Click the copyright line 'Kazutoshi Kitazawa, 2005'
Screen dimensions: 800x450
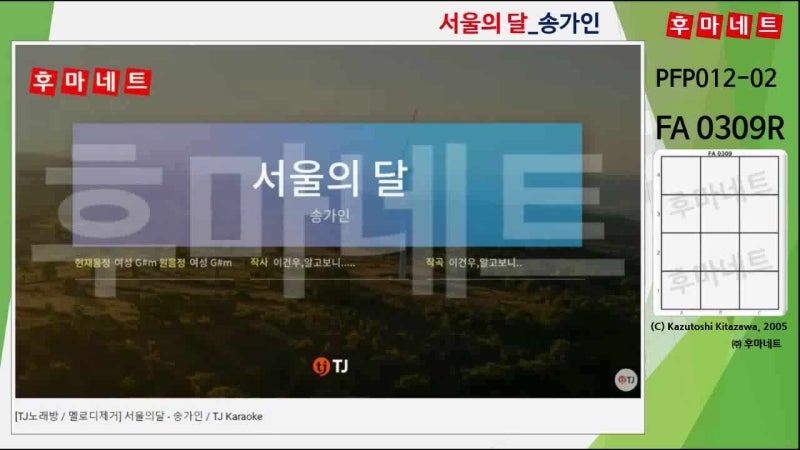click(719, 327)
